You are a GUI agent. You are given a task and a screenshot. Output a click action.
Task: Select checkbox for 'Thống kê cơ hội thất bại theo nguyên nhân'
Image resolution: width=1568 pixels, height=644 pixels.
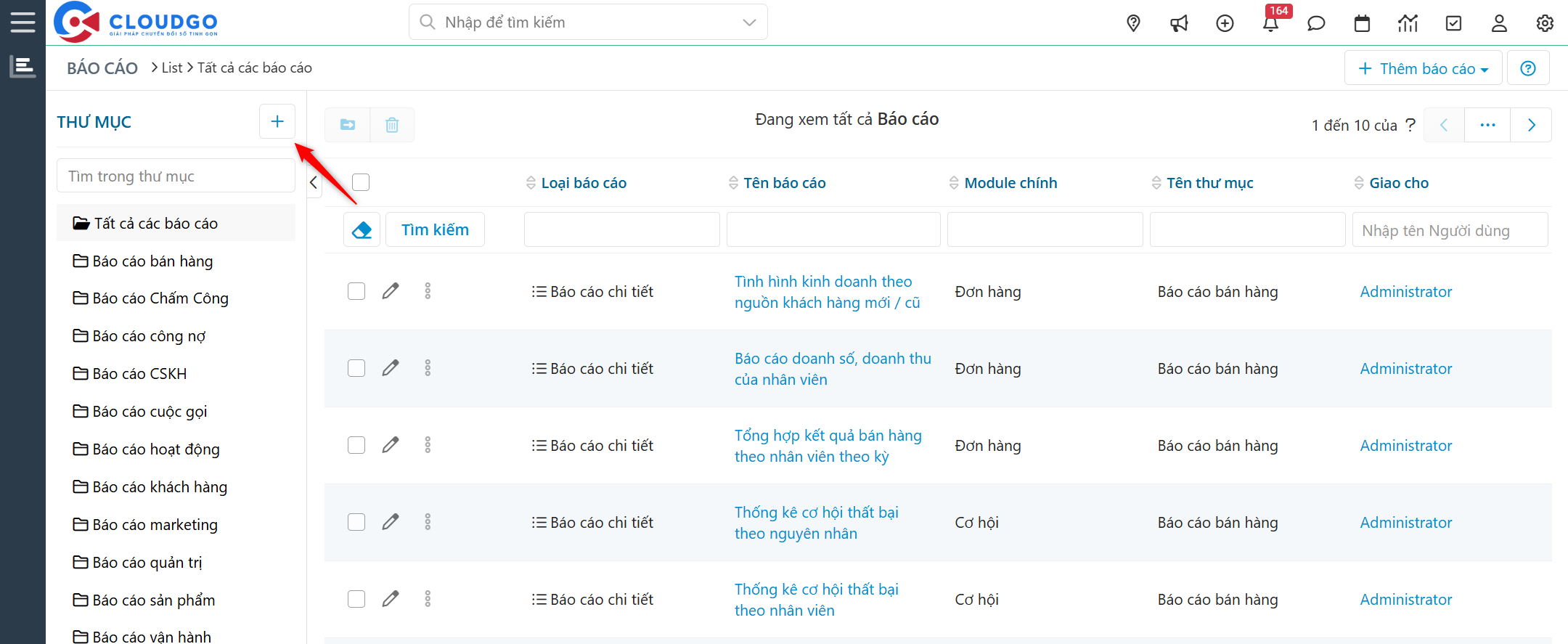(x=356, y=522)
